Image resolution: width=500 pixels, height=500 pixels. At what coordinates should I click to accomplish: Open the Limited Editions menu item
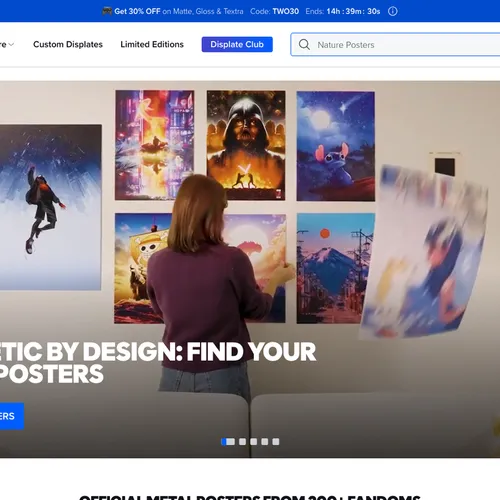[152, 44]
